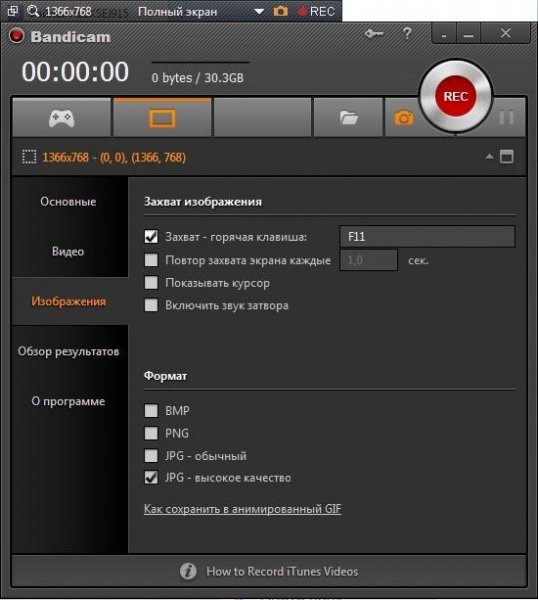538x600 pixels.
Task: Click the Bandicam red logo icon
Action: pyautogui.click(x=16, y=36)
